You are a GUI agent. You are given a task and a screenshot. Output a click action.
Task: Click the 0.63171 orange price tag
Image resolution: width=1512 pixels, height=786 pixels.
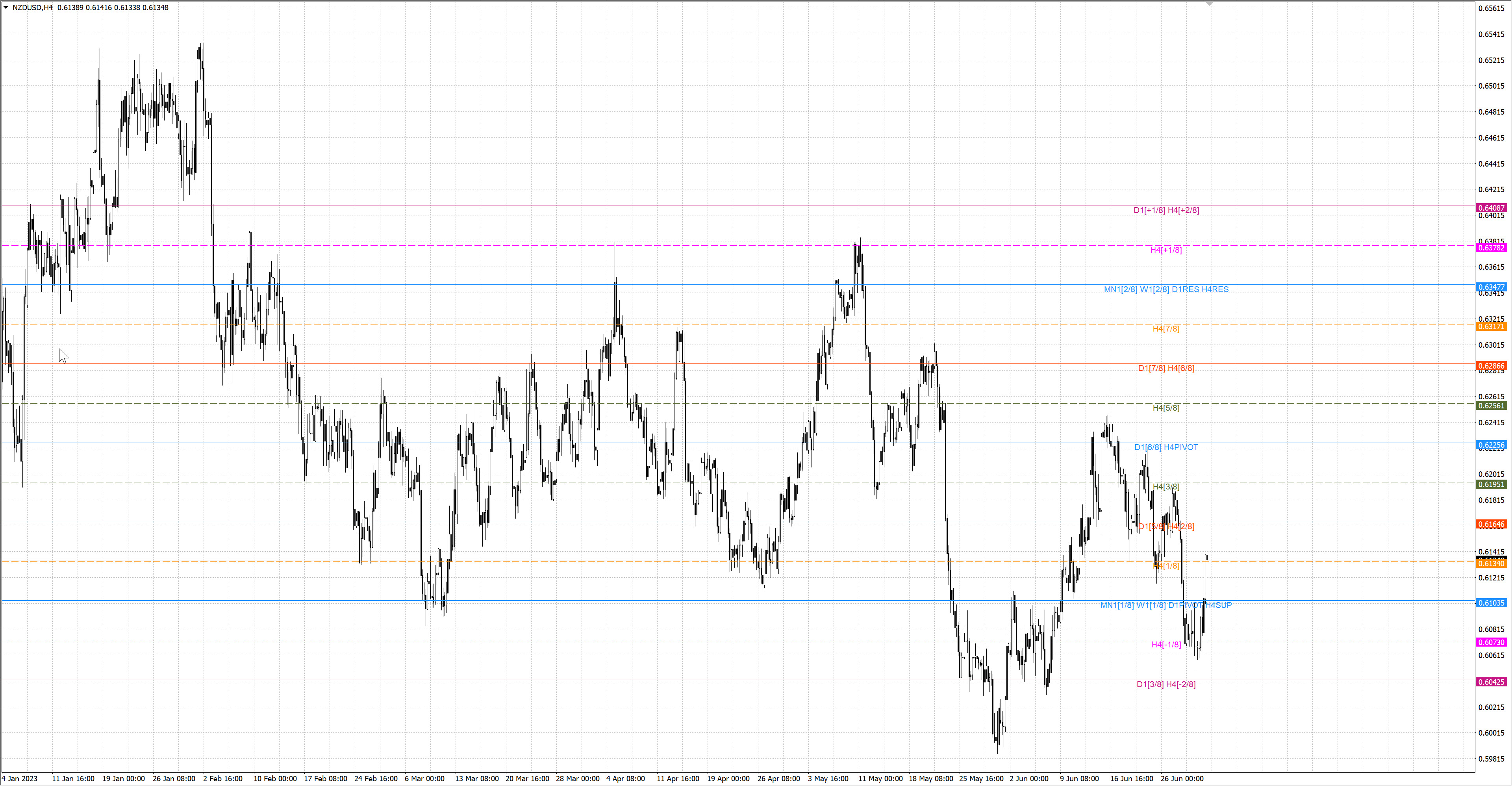point(1492,326)
